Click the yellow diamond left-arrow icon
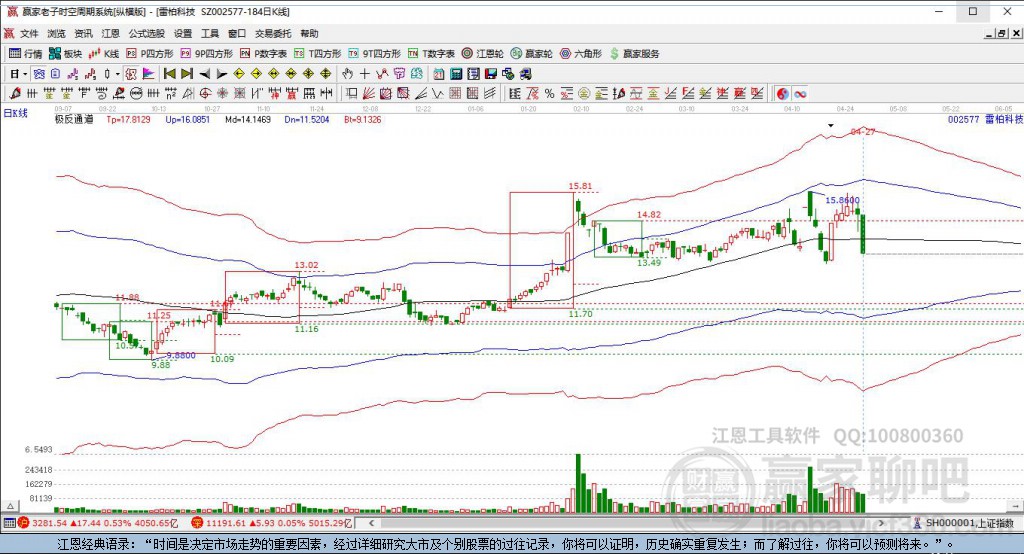This screenshot has height=554, width=1024. pos(239,74)
